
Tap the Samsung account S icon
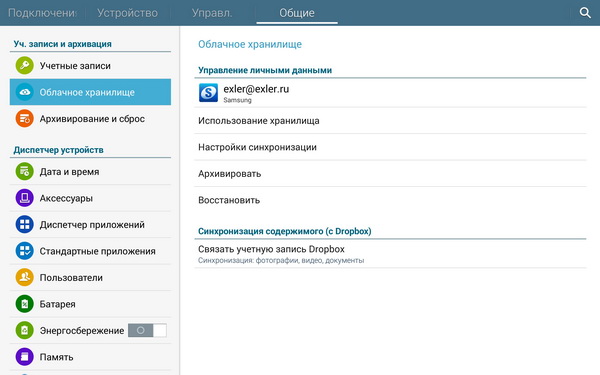208,93
